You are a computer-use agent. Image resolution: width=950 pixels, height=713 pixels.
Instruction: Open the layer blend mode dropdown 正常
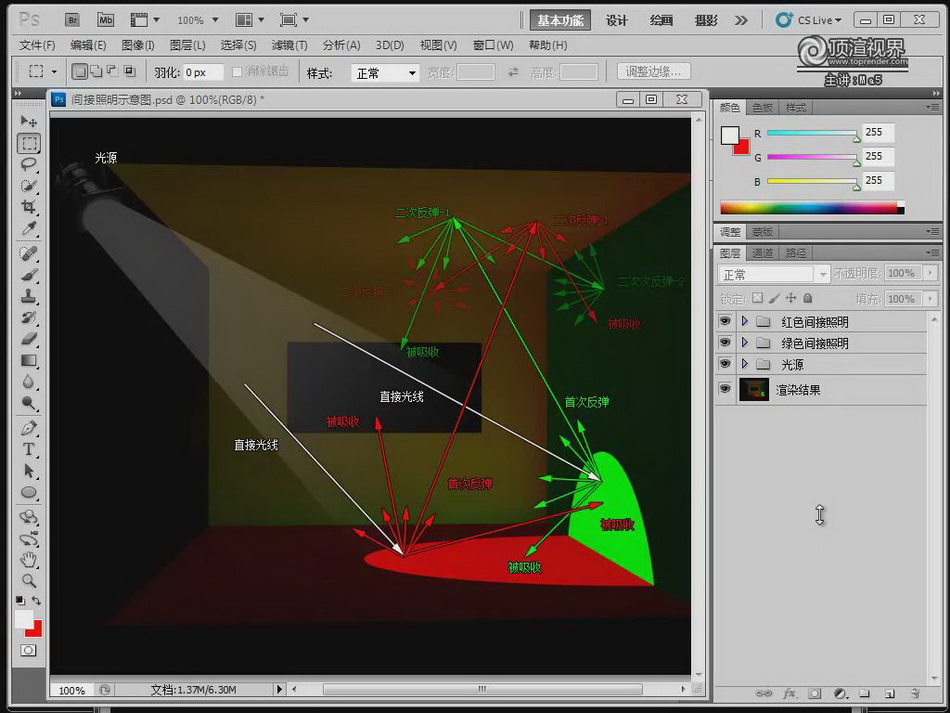coord(775,274)
